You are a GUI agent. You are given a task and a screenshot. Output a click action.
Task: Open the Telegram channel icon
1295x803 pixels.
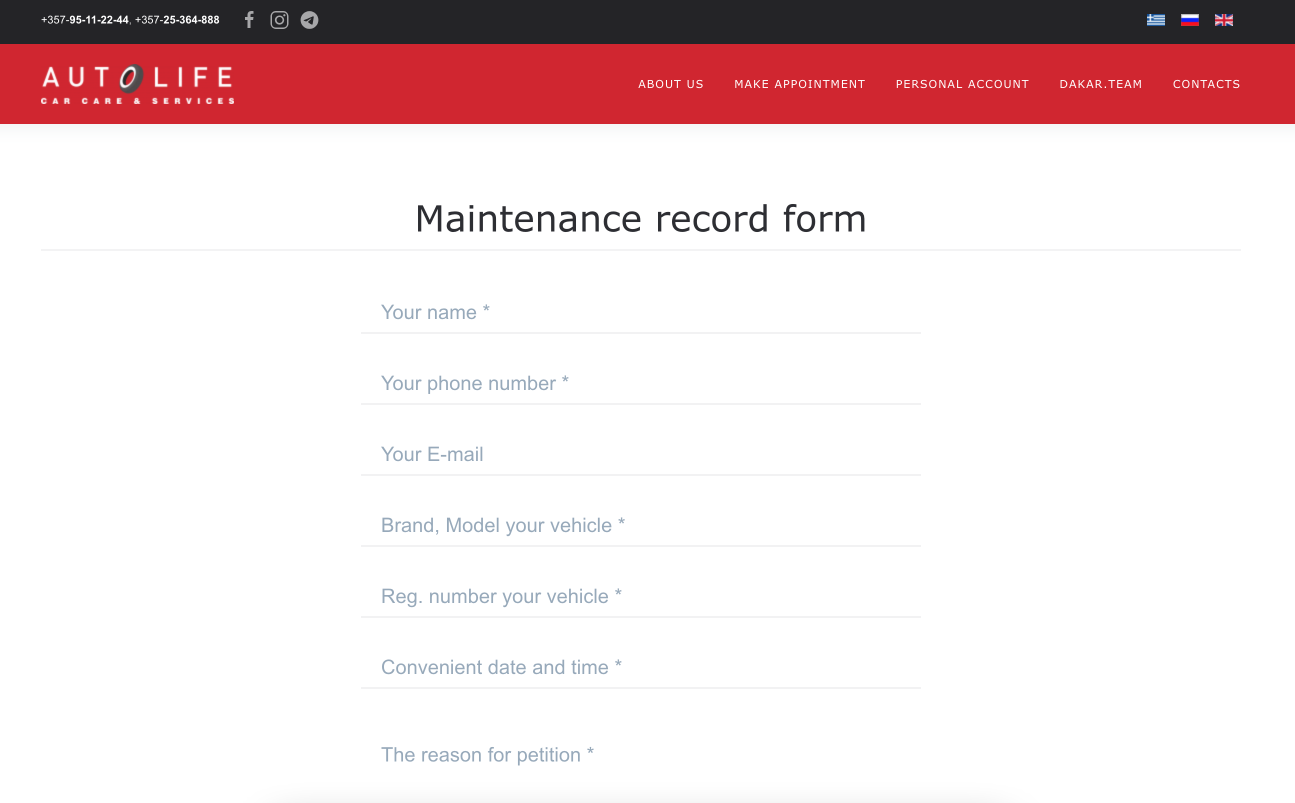310,20
